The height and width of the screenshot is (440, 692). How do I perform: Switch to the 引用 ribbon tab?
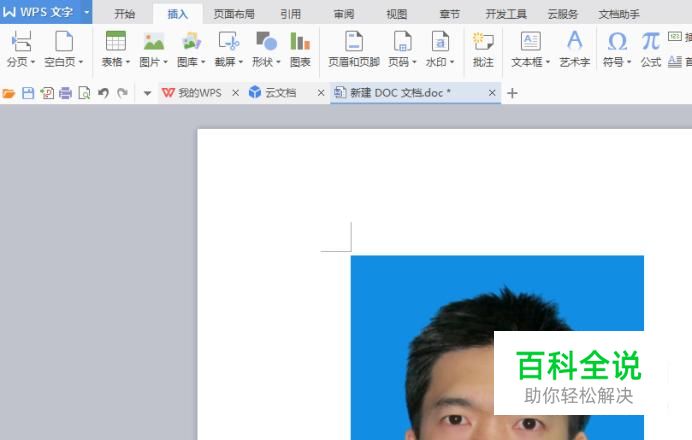(290, 14)
